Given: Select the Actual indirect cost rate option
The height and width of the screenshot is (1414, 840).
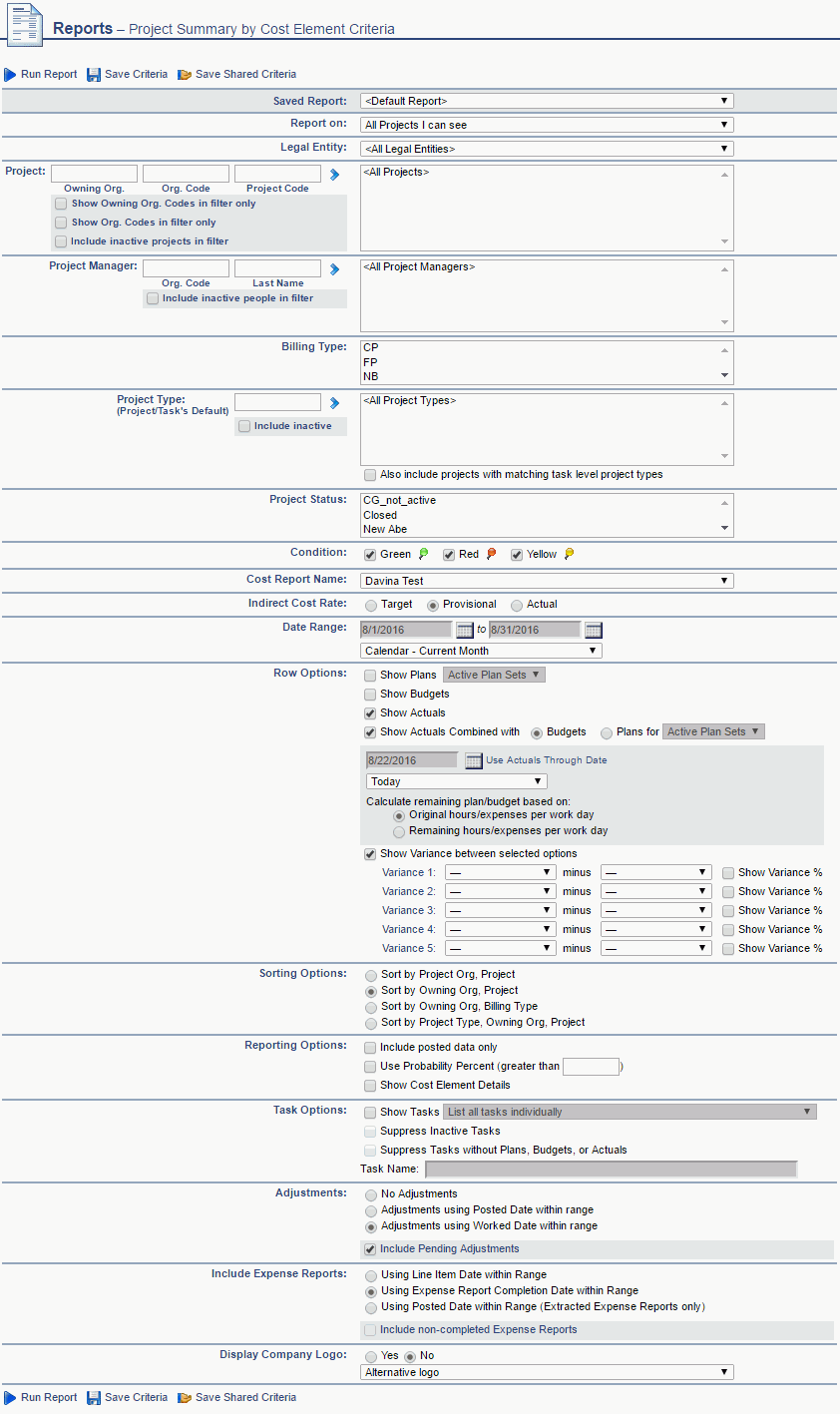Looking at the screenshot, I should tap(517, 605).
